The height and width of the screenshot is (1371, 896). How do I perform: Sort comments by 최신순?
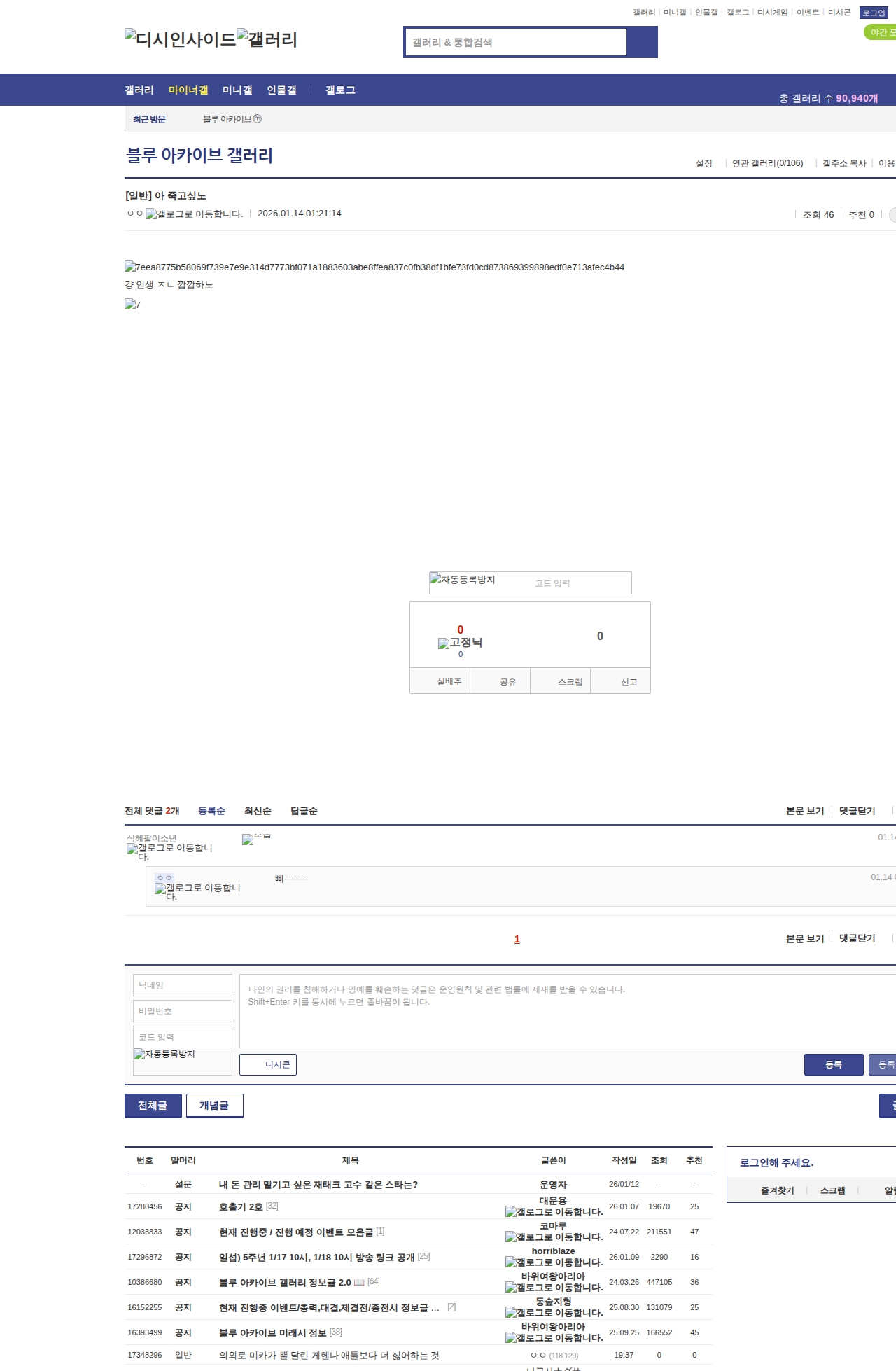point(258,811)
